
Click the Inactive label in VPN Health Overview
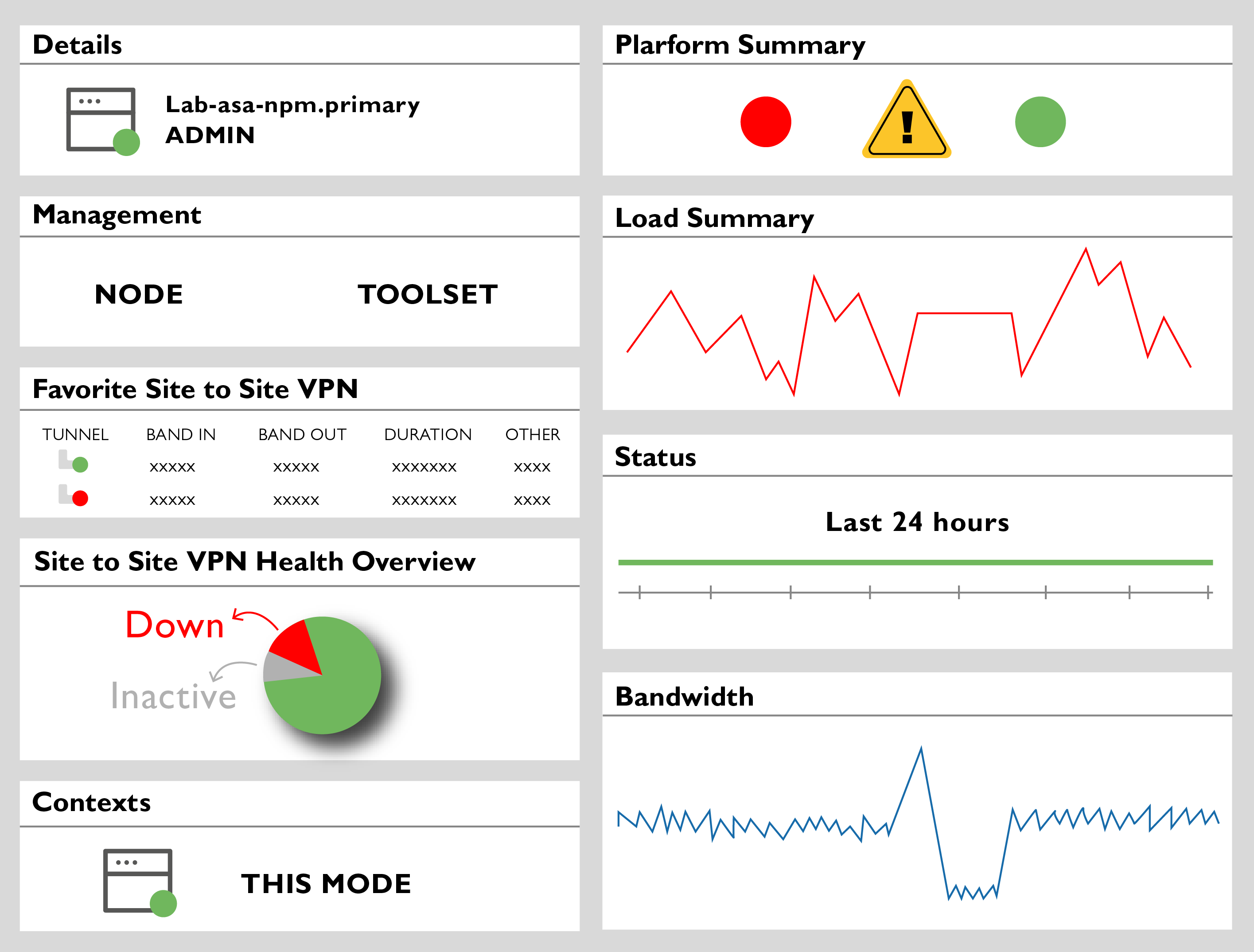pos(173,696)
